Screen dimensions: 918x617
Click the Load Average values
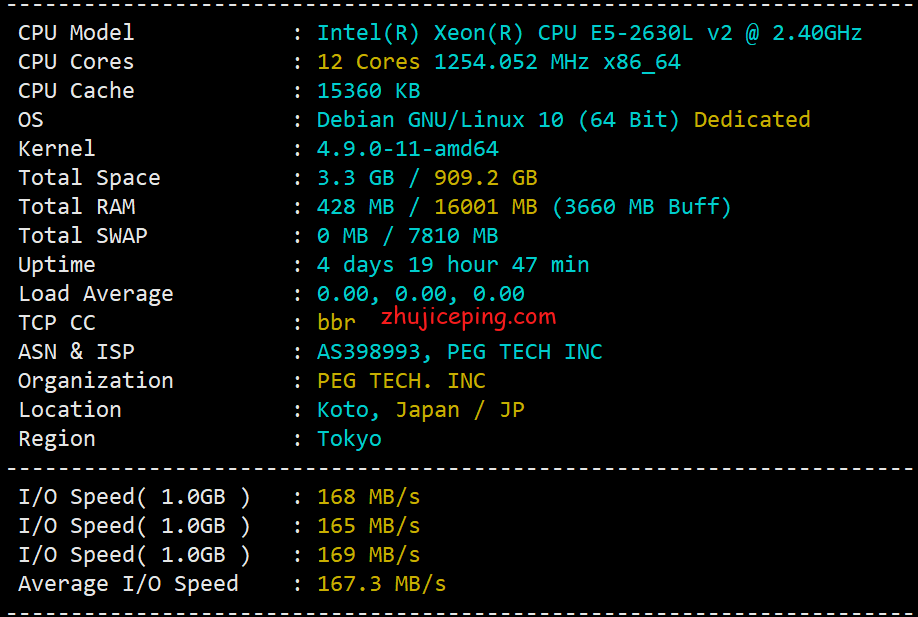point(420,294)
